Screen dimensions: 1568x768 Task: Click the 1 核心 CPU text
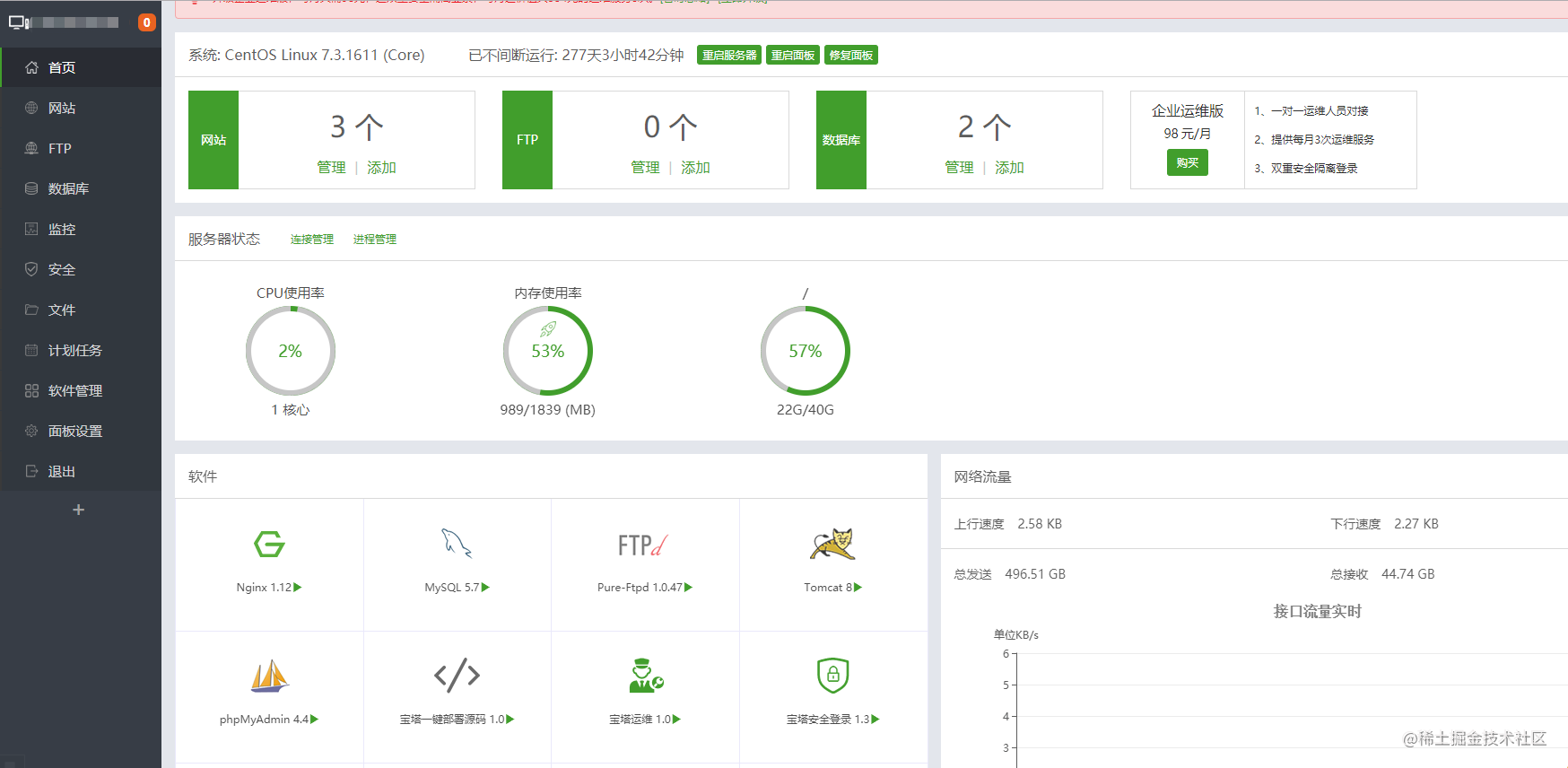(x=291, y=410)
